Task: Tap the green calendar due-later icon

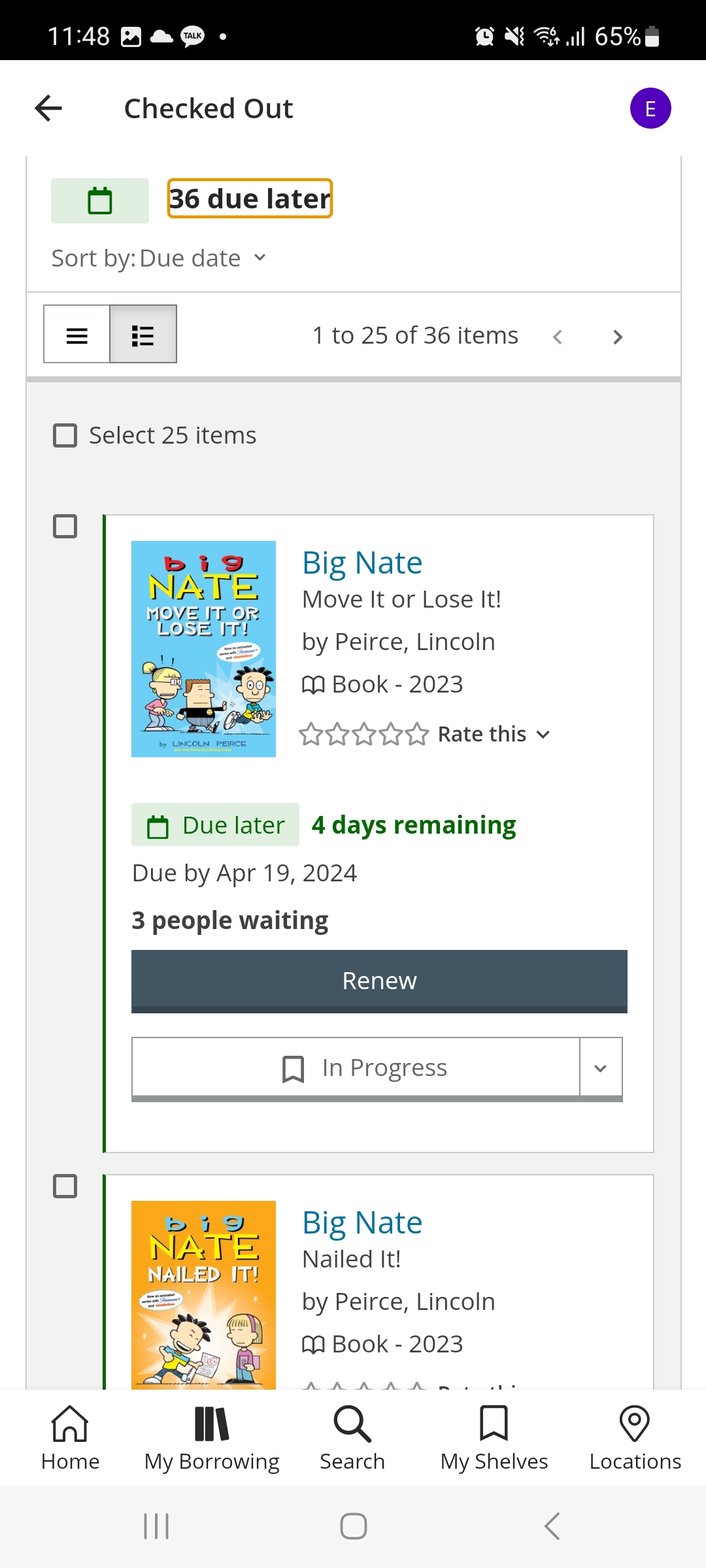Action: [100, 201]
